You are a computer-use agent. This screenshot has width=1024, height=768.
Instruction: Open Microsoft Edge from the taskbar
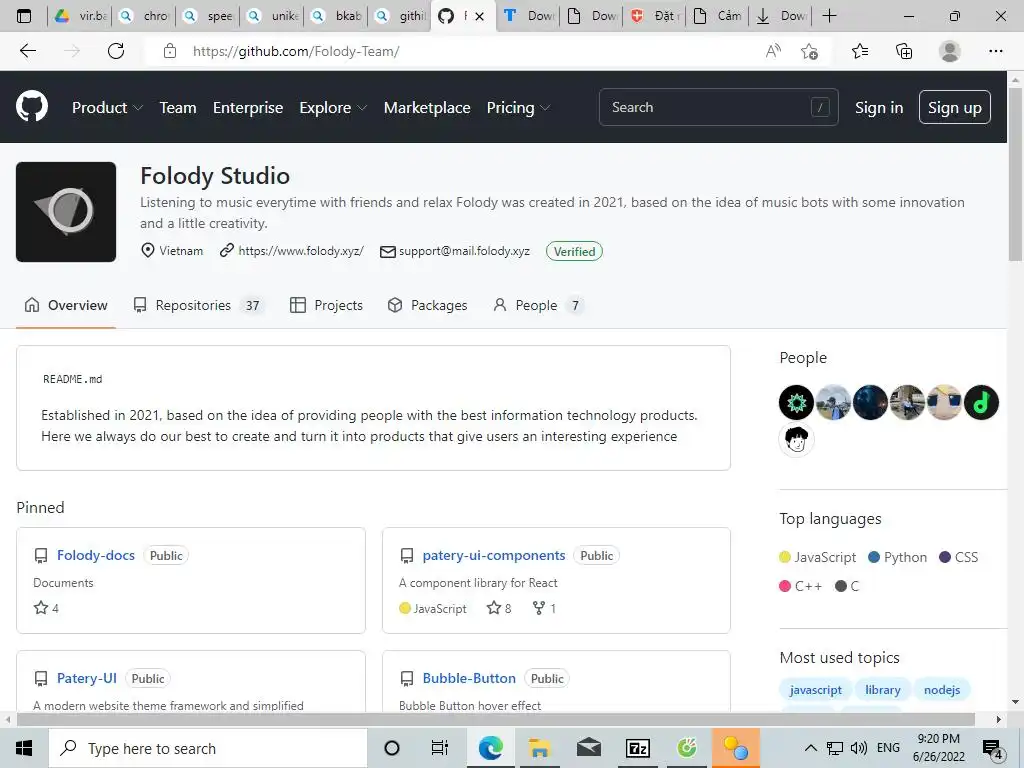pos(490,748)
